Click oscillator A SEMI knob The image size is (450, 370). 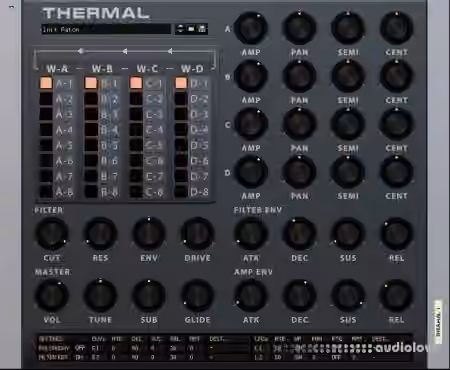(348, 28)
